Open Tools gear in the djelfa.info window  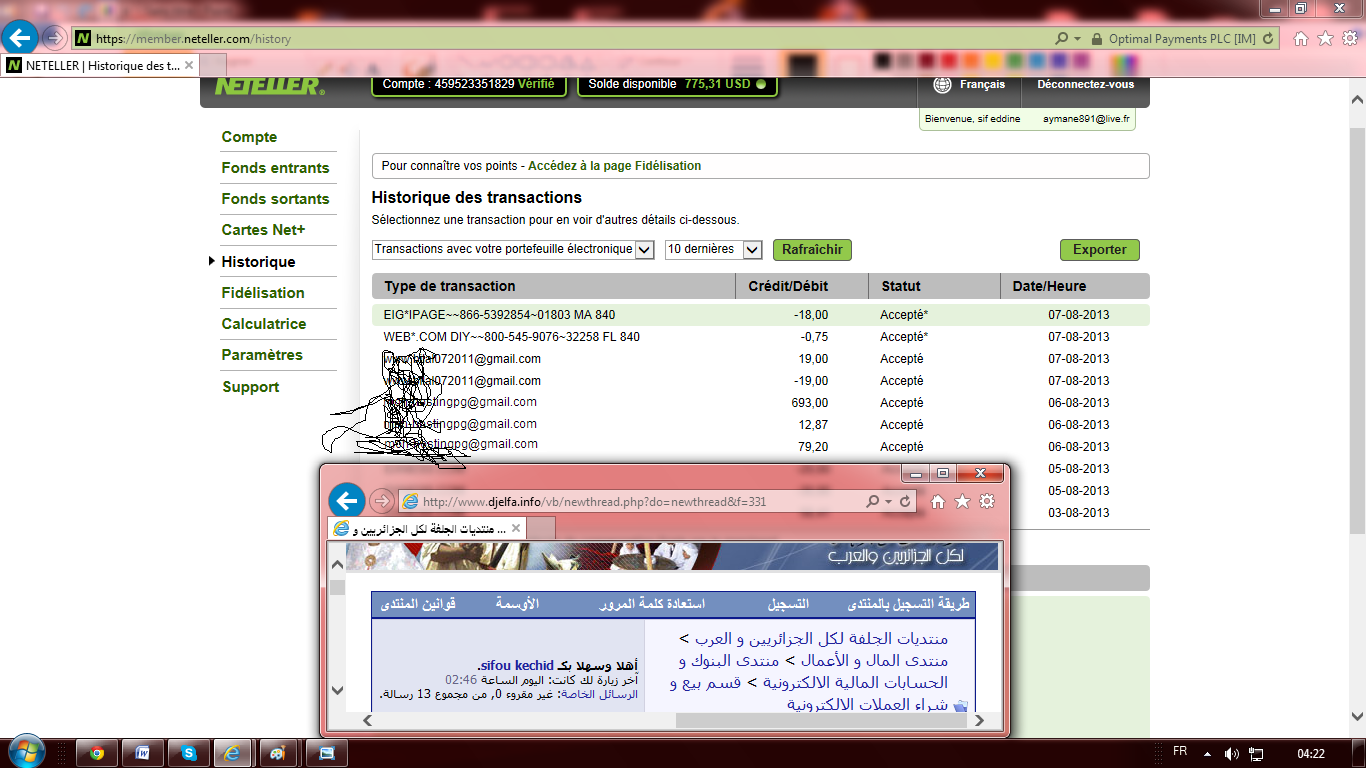pos(987,501)
